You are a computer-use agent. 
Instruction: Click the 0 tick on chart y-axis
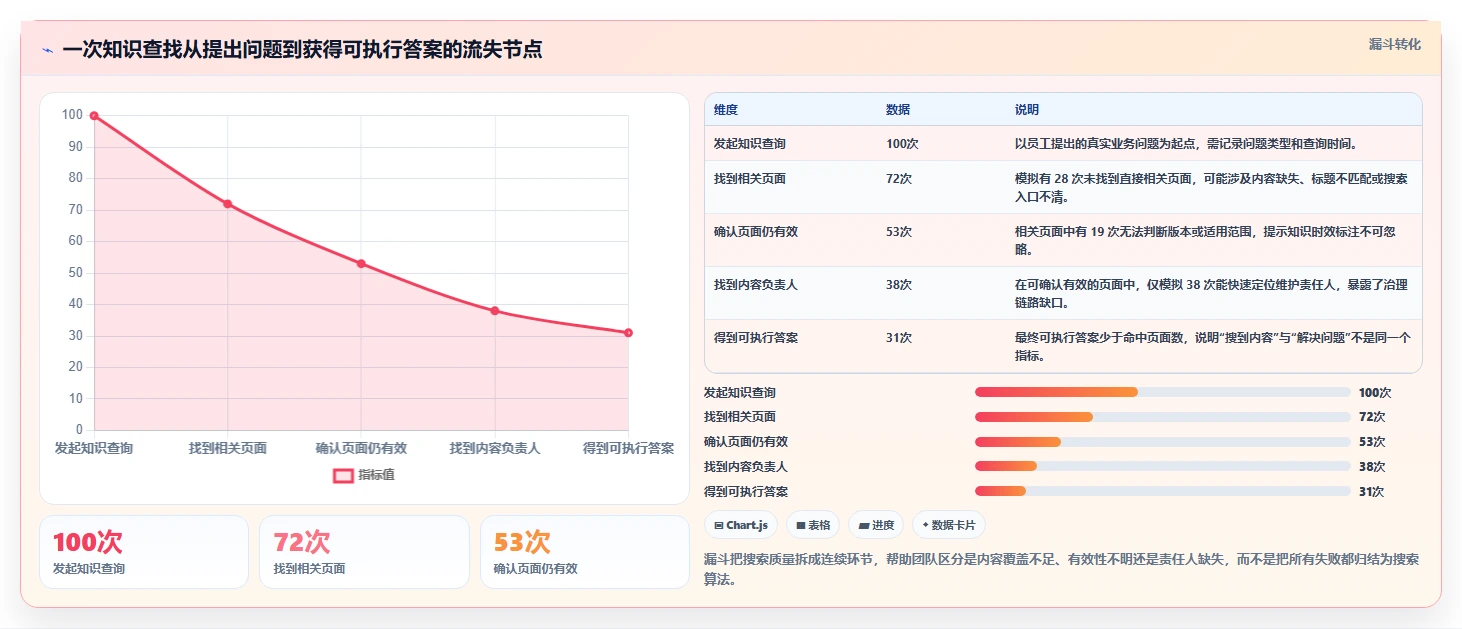coord(80,430)
